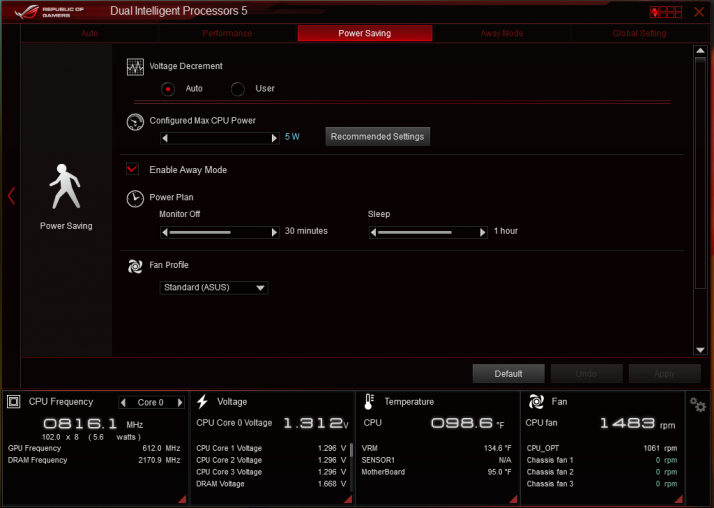Select the Power Saving tab
The image size is (714, 508).
click(x=365, y=33)
